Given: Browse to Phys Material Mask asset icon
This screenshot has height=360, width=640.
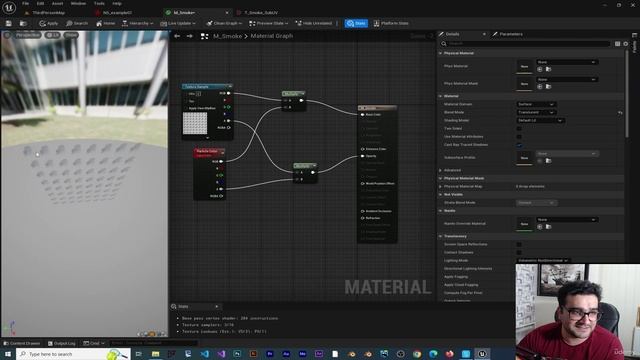Looking at the screenshot, I should click(549, 87).
